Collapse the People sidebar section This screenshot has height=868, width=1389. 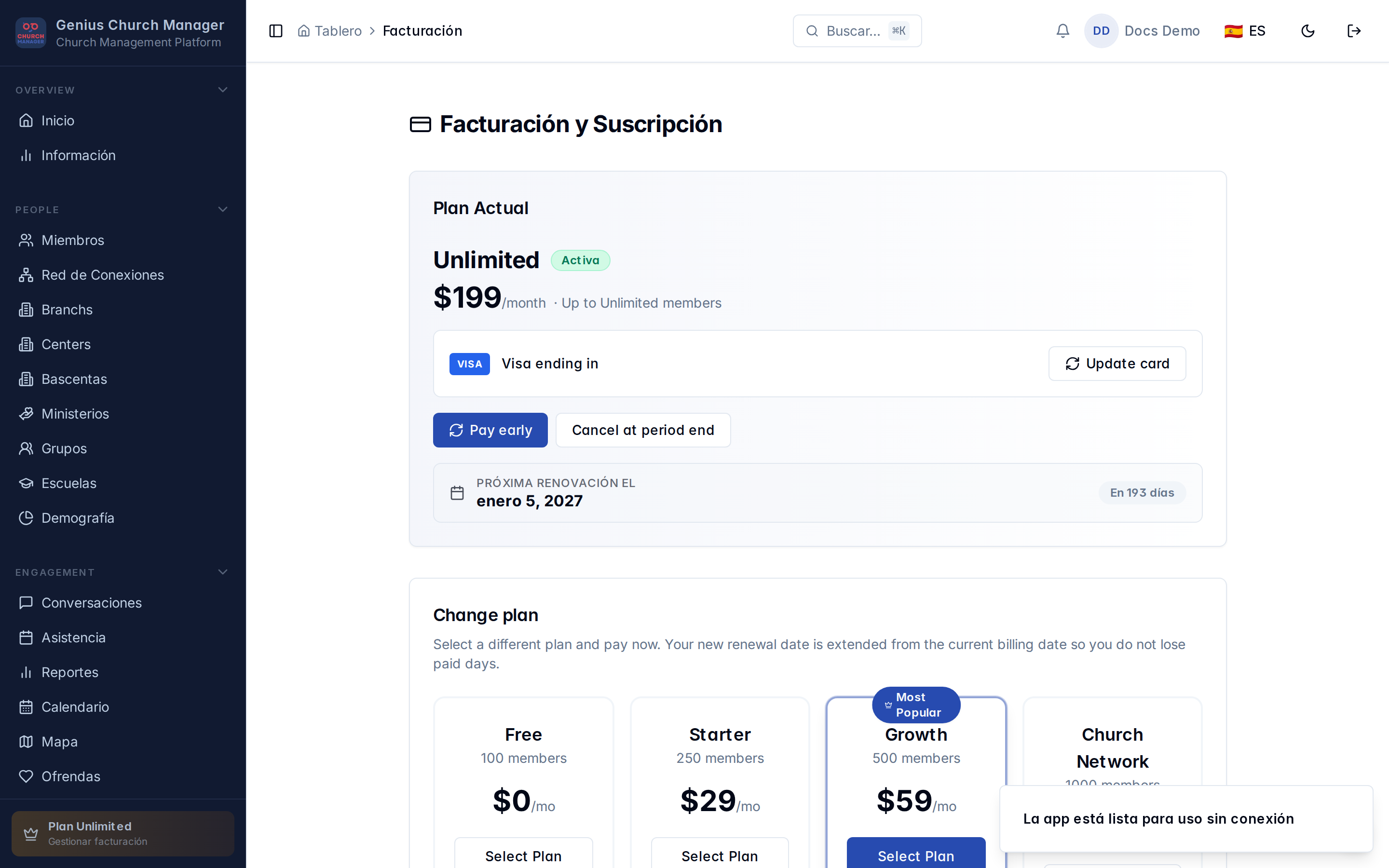[223, 210]
